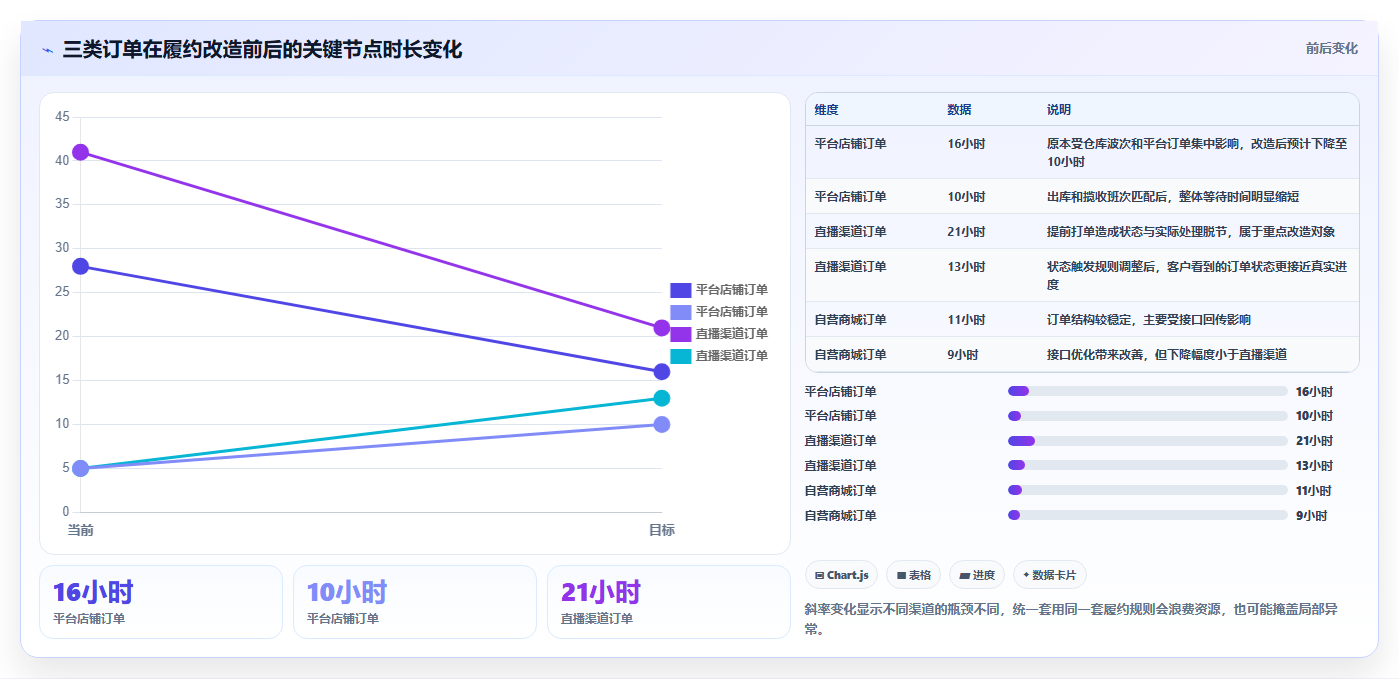
Task: Toggle the purple 直播渠道订单 legend entry
Action: (719, 334)
